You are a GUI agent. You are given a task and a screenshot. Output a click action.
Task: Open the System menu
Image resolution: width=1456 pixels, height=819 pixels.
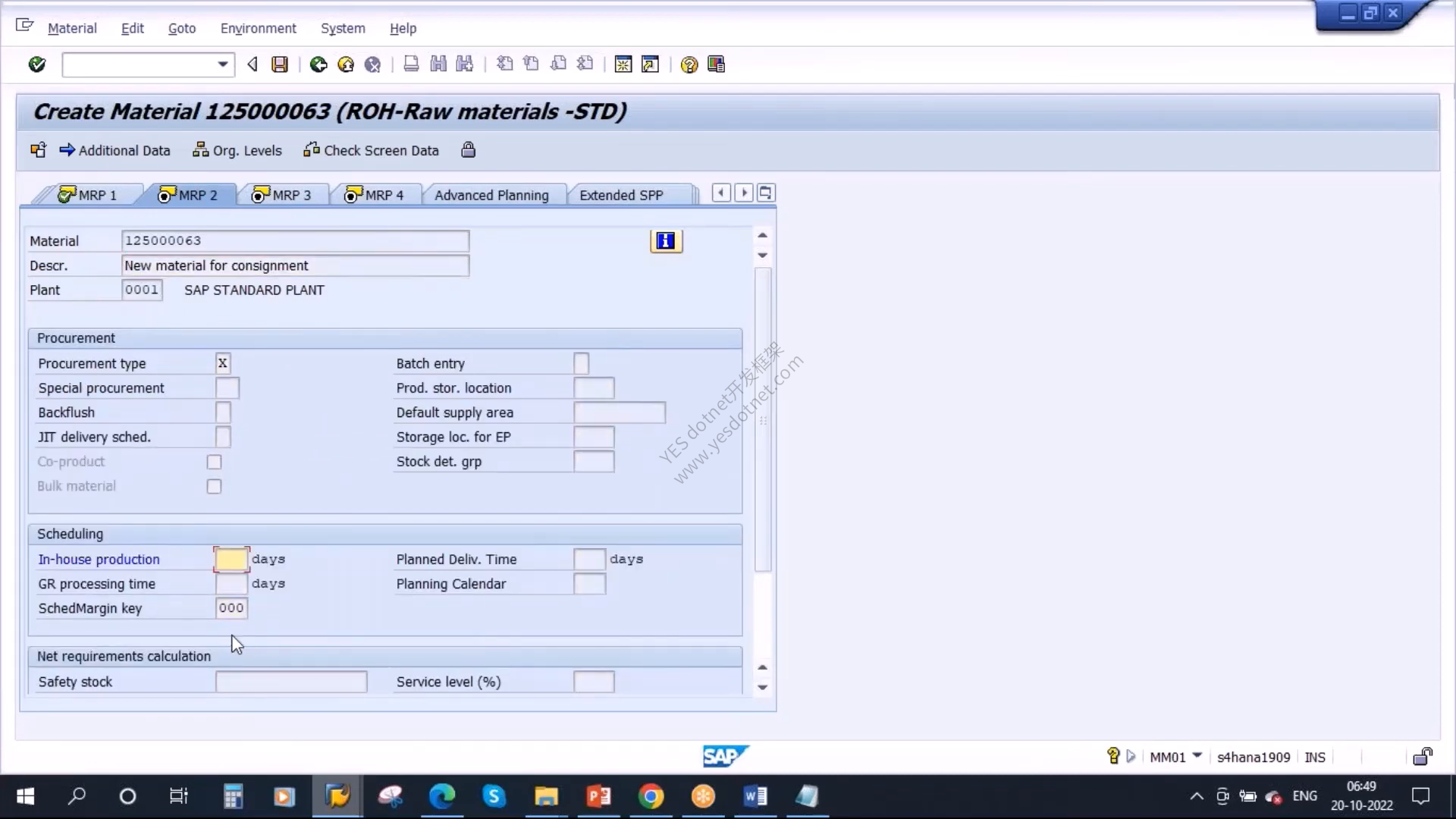343,28
